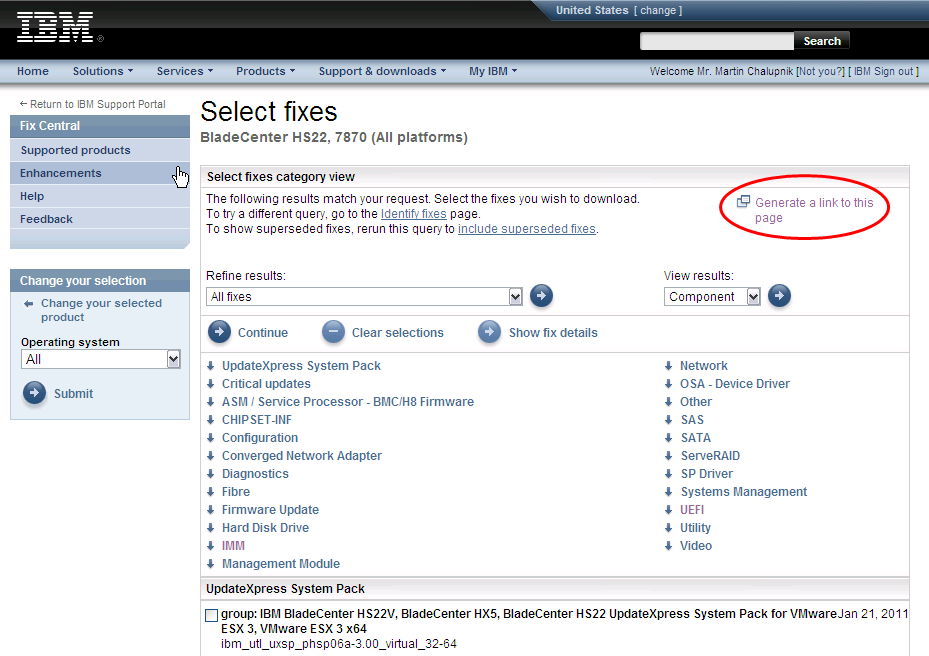Click the change country link
Screen dimensions: 929x656
658,11
